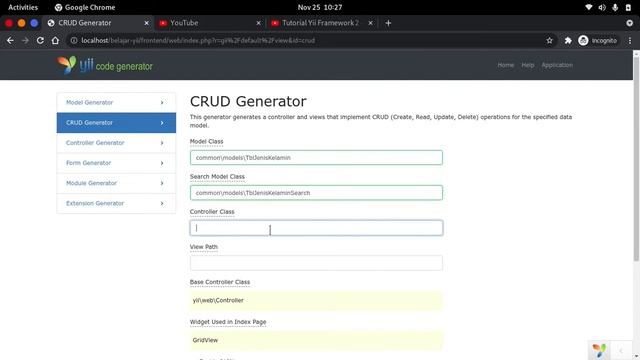Click the Yii code generator logo

(x=105, y=65)
